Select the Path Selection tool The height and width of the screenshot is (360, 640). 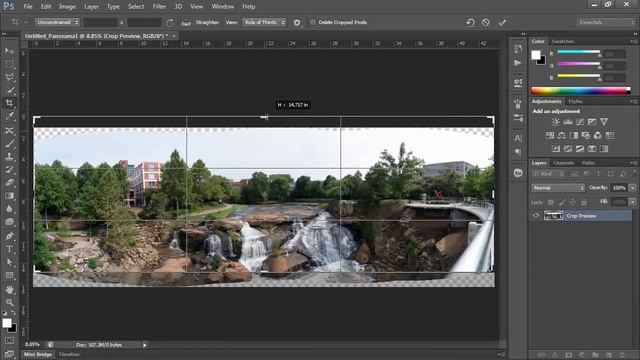[x=9, y=262]
